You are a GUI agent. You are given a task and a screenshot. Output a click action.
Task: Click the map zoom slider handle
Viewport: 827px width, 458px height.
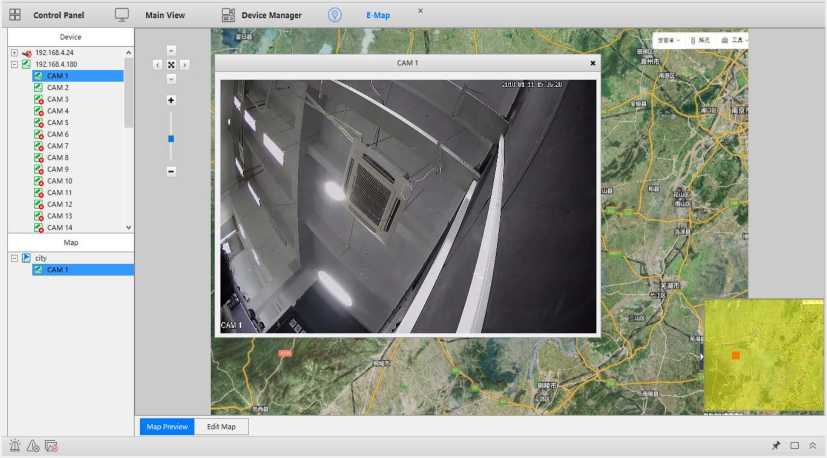click(x=171, y=139)
